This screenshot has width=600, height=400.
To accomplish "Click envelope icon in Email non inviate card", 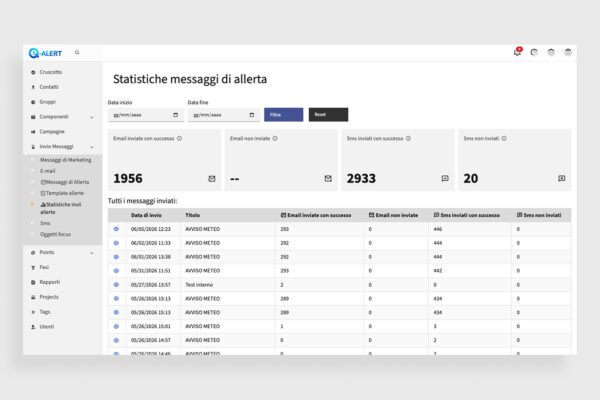I will (x=328, y=179).
